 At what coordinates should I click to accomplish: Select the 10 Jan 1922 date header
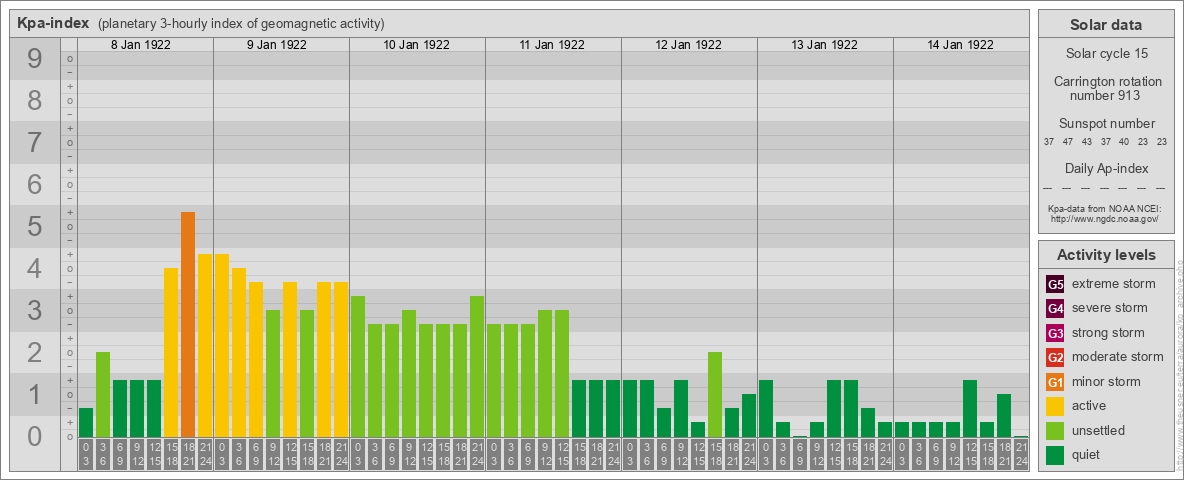[x=416, y=45]
